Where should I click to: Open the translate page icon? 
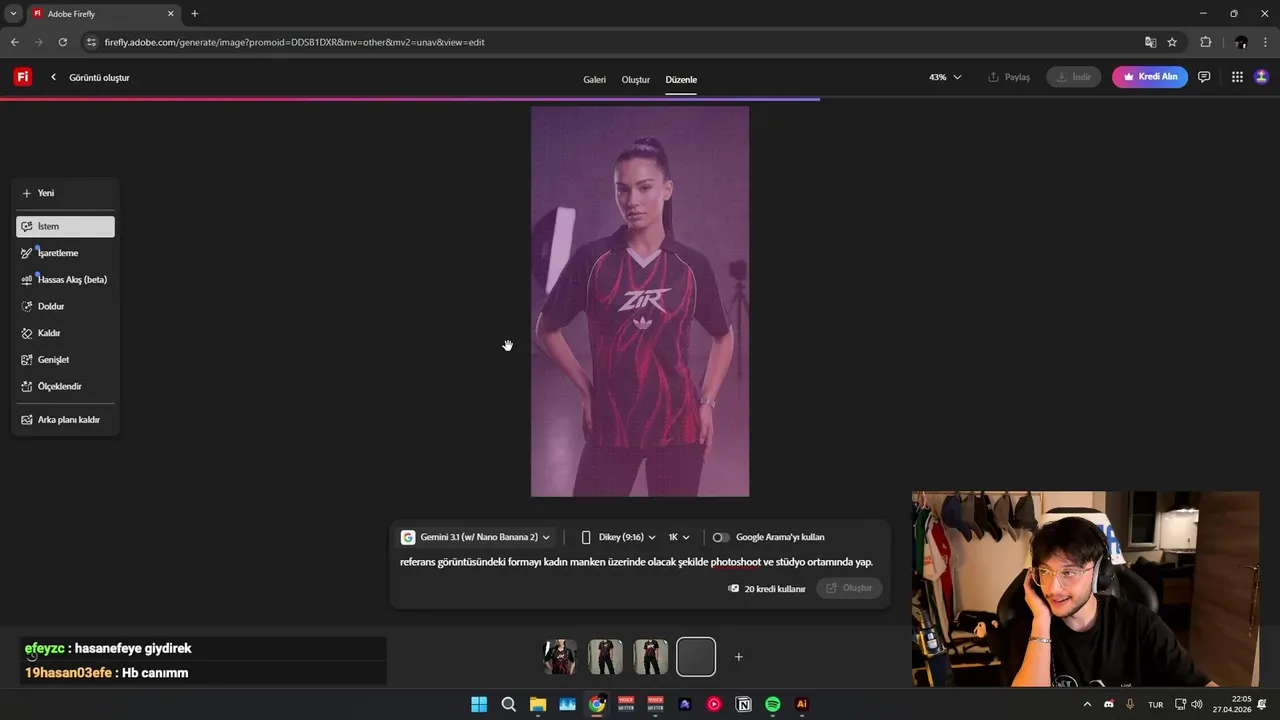(1150, 42)
